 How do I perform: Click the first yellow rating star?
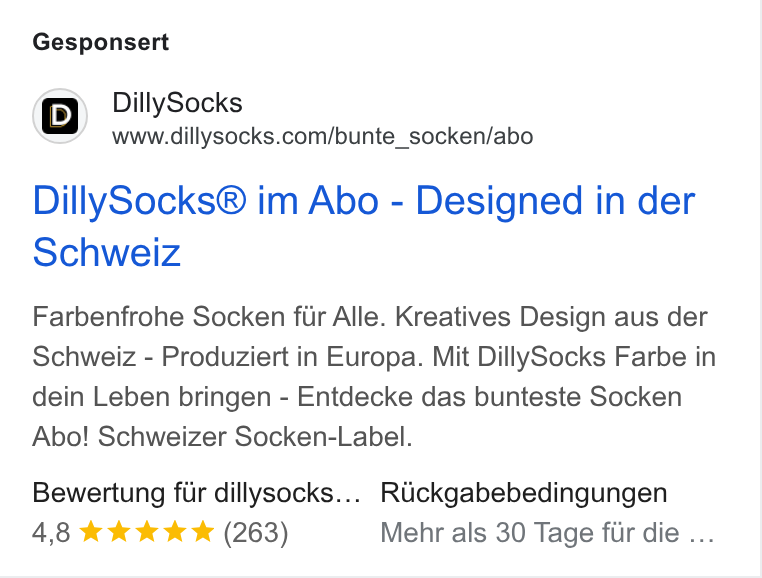tap(90, 531)
